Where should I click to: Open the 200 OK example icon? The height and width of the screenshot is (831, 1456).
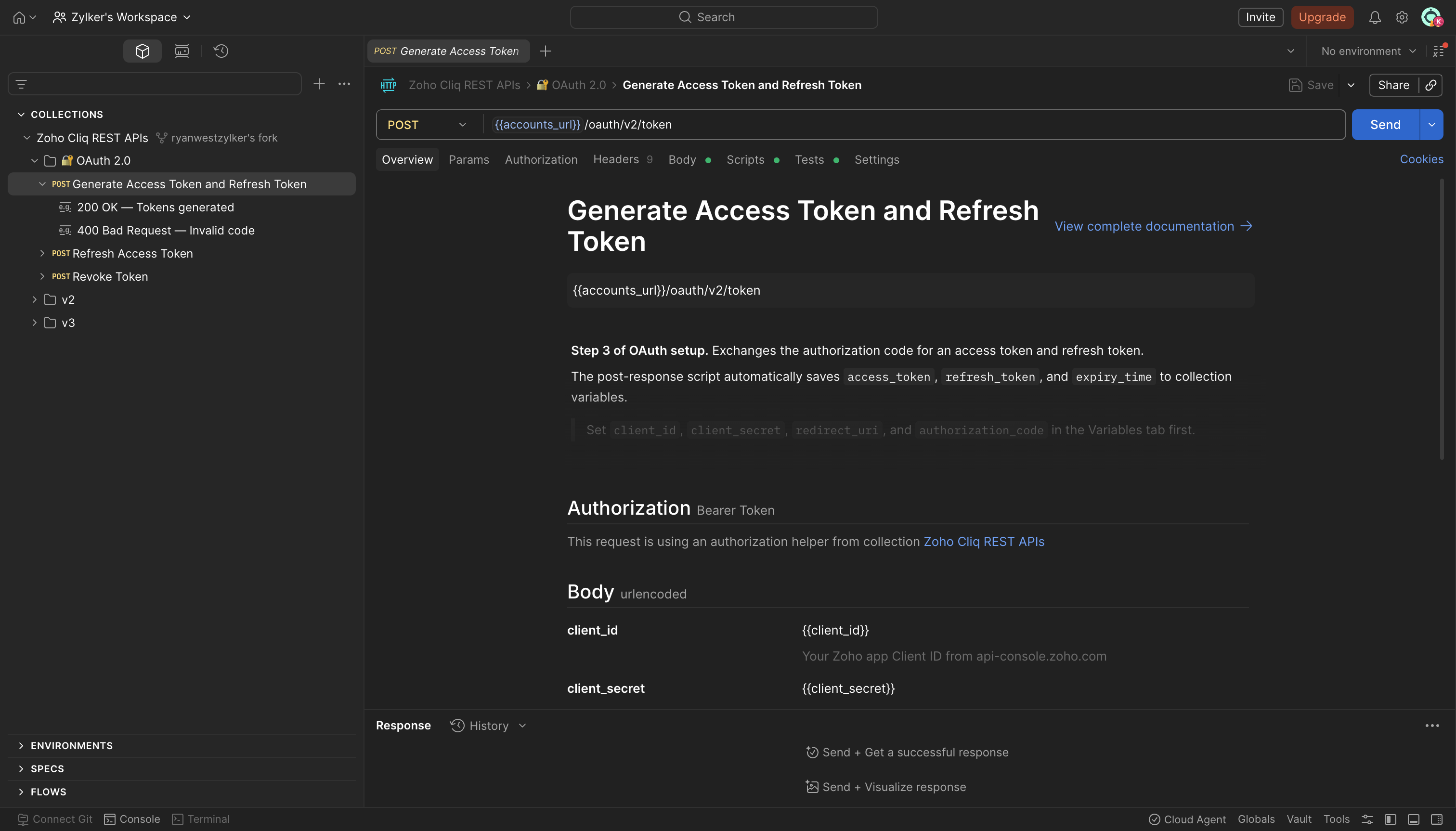pyautogui.click(x=65, y=207)
